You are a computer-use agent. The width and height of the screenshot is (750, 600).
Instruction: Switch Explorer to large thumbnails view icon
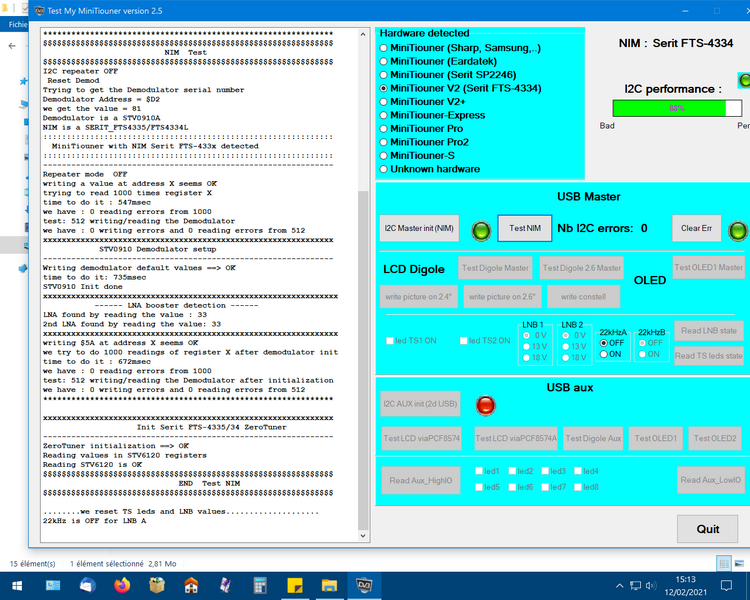[739, 564]
